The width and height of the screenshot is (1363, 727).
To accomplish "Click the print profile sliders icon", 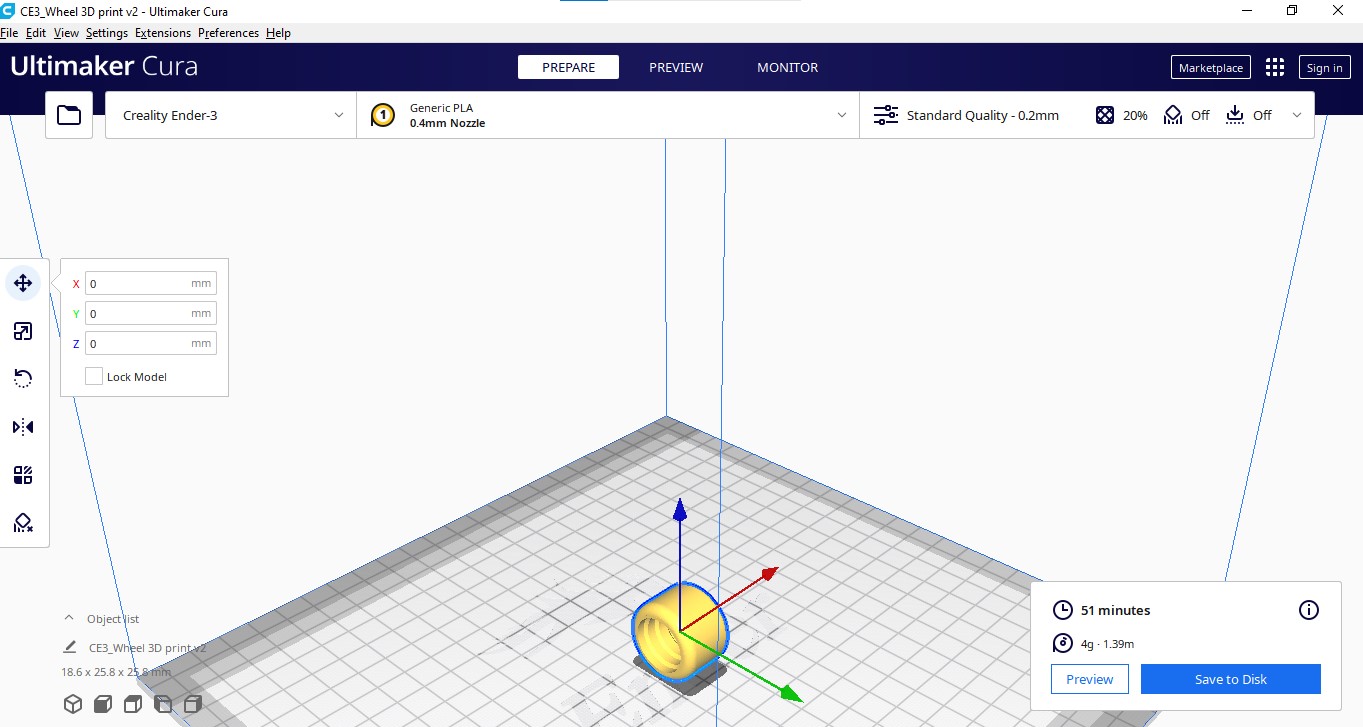I will 886,115.
